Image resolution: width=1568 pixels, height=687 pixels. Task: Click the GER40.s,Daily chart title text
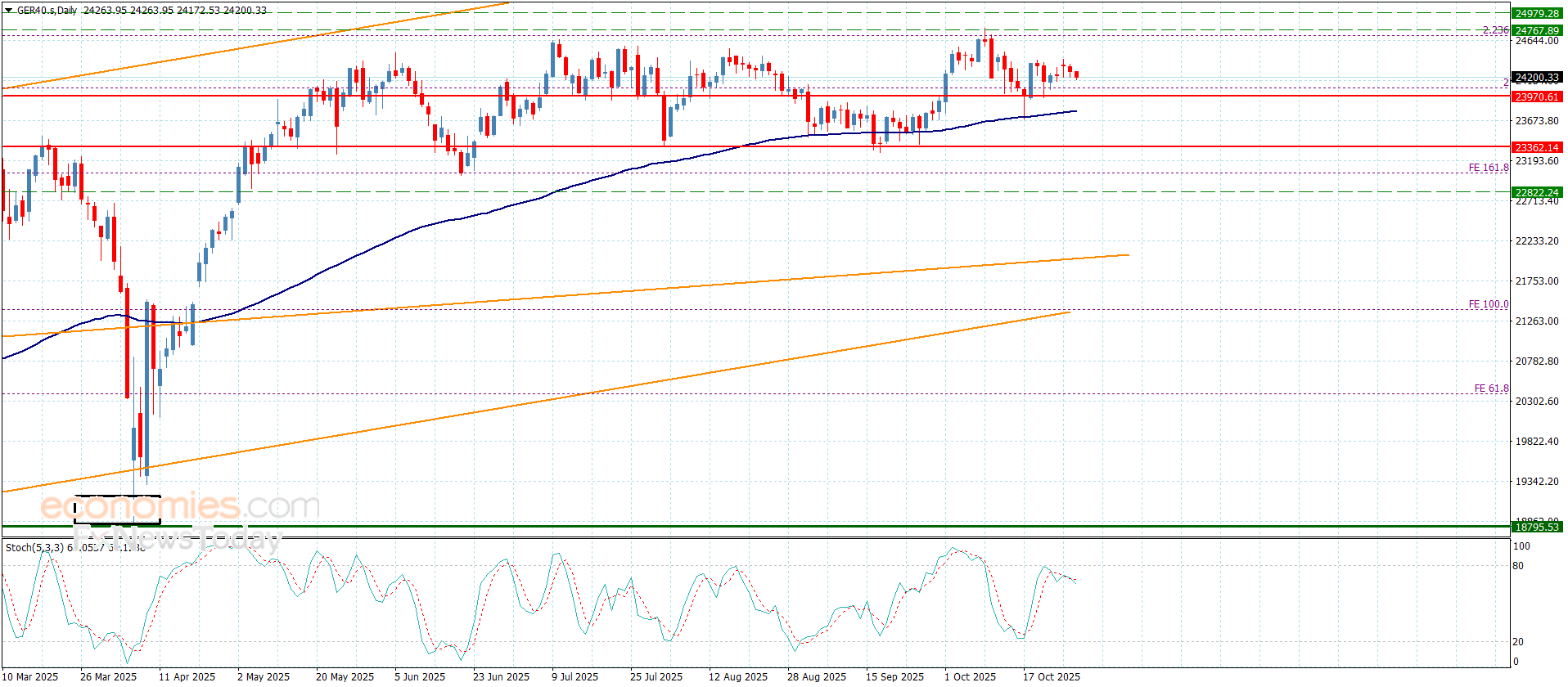47,11
